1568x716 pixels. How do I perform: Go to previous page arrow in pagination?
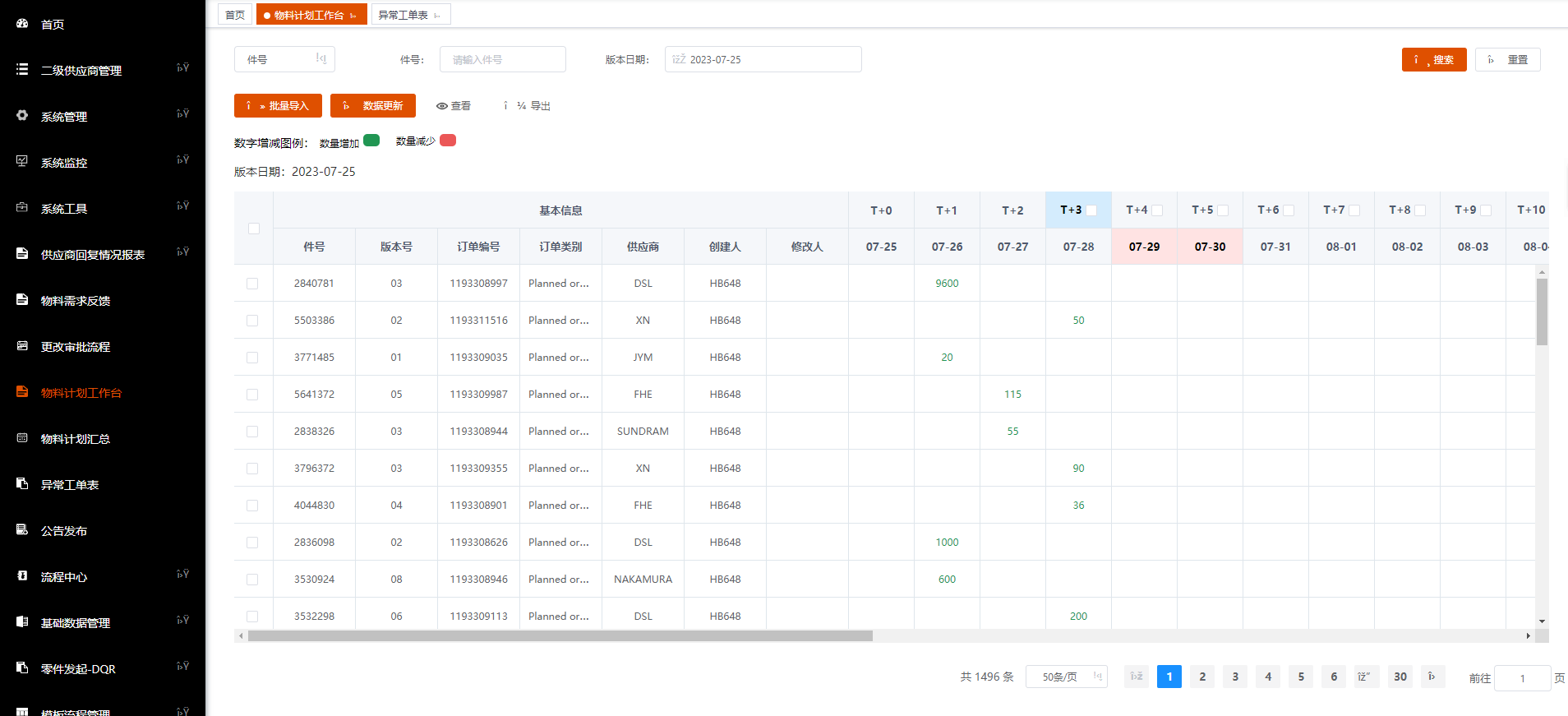1137,677
